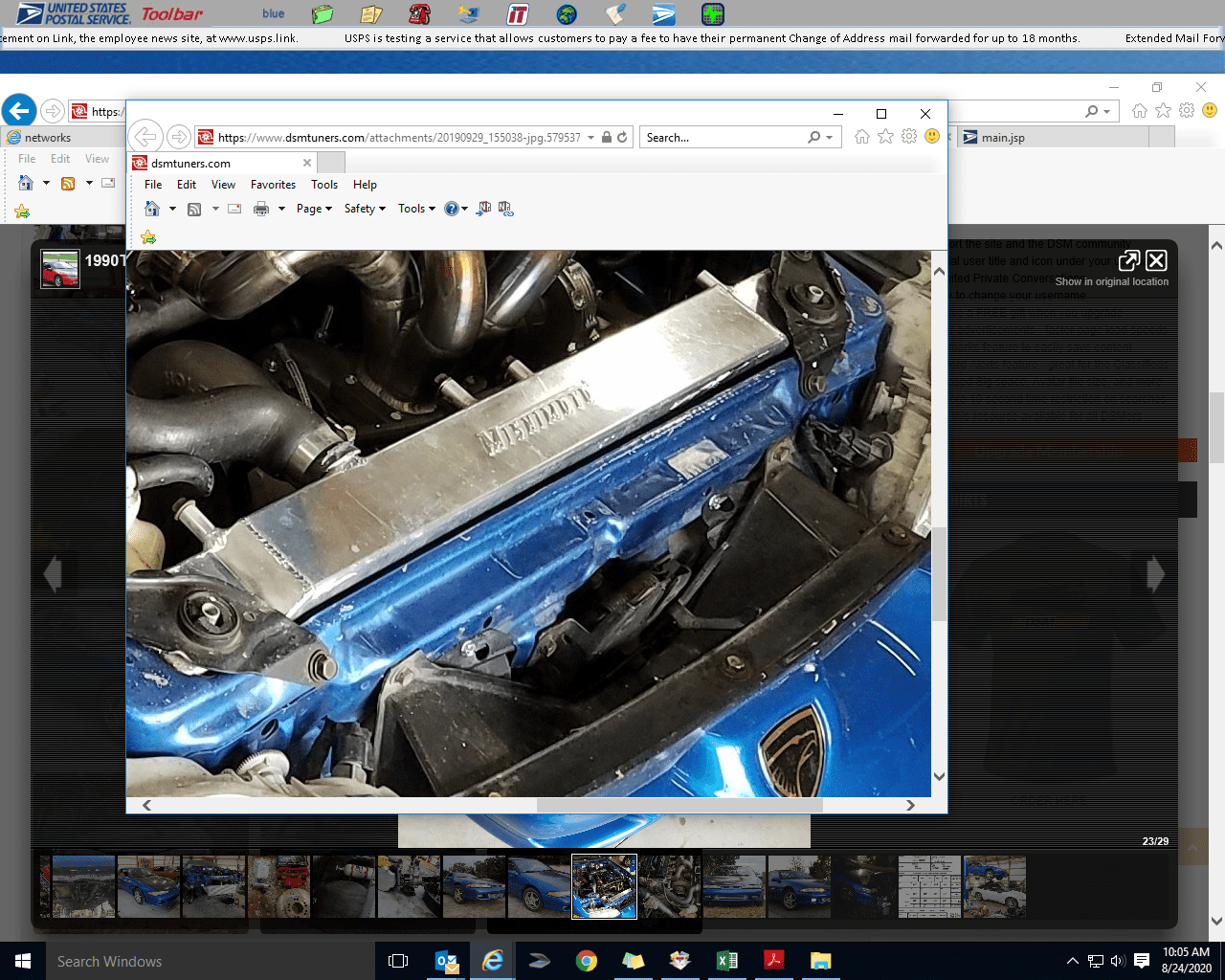Screen dimensions: 1225x980
Task: Go to next gallery image arrow
Action: pos(1156,573)
